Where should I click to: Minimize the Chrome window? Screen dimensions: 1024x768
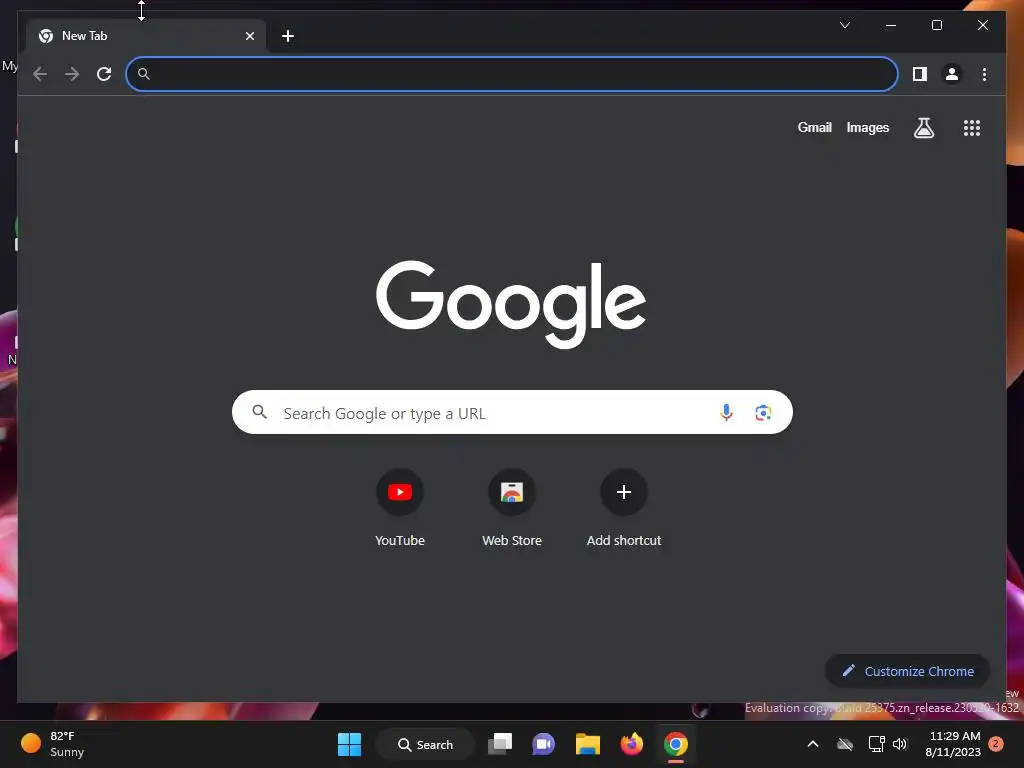(891, 25)
